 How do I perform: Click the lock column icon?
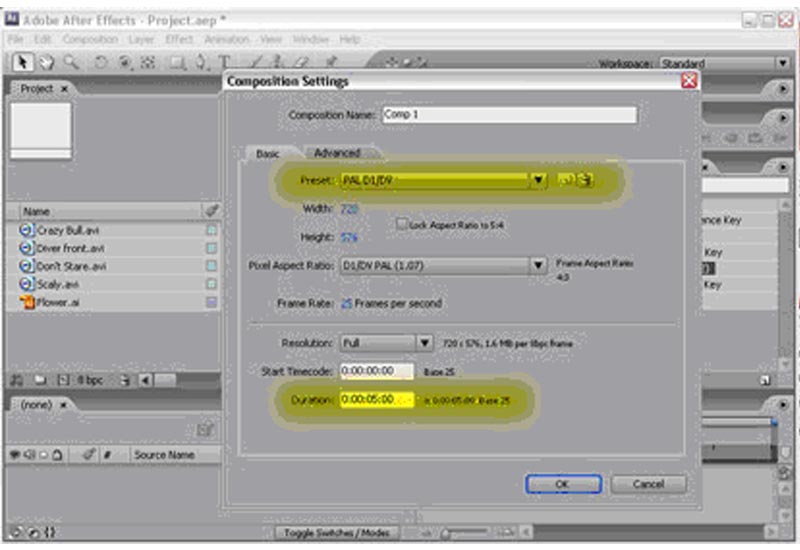(57, 454)
